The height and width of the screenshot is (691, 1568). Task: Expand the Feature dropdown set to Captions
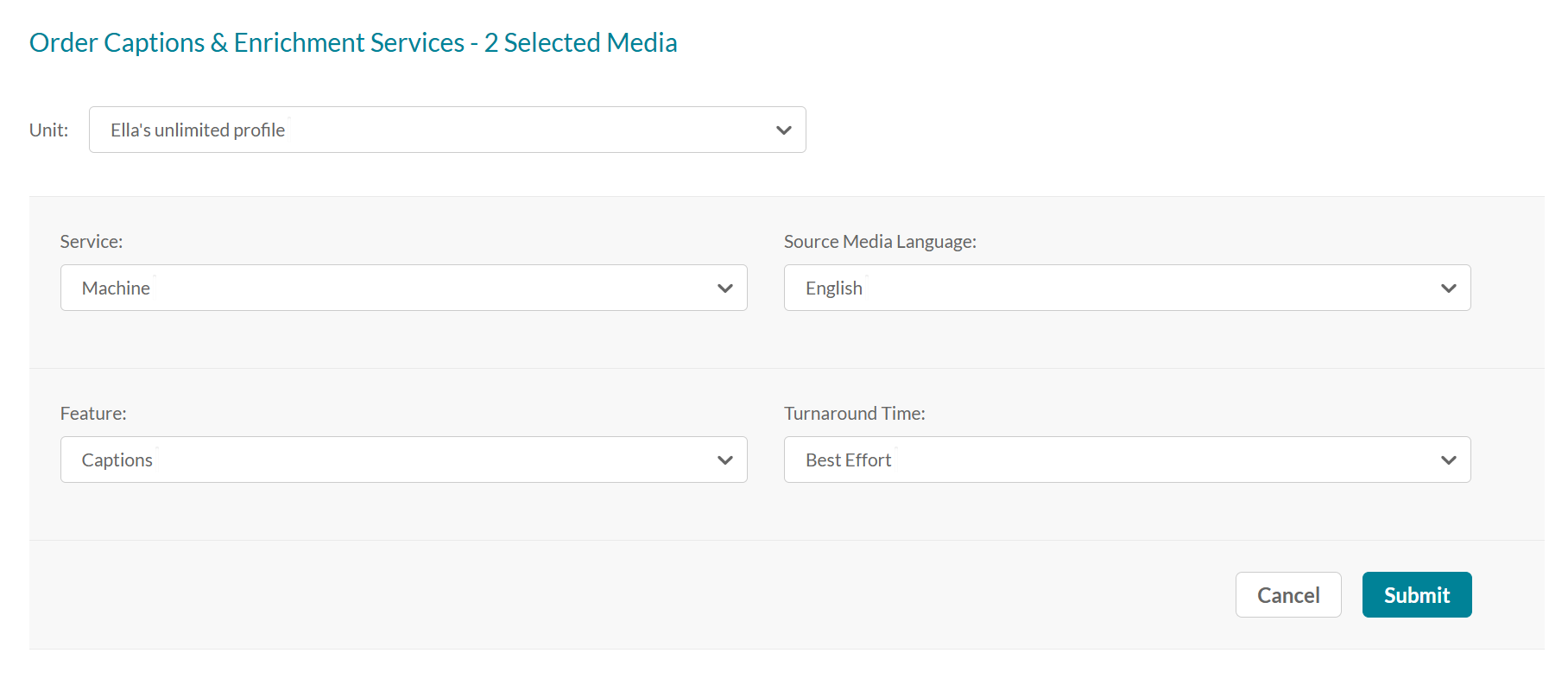click(x=403, y=460)
